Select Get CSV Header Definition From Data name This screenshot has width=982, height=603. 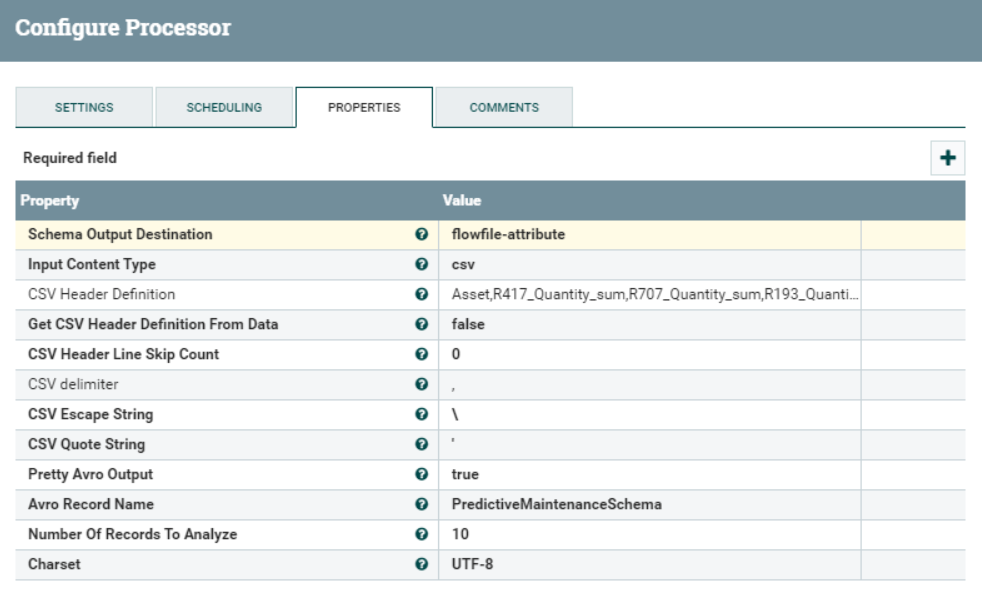153,324
